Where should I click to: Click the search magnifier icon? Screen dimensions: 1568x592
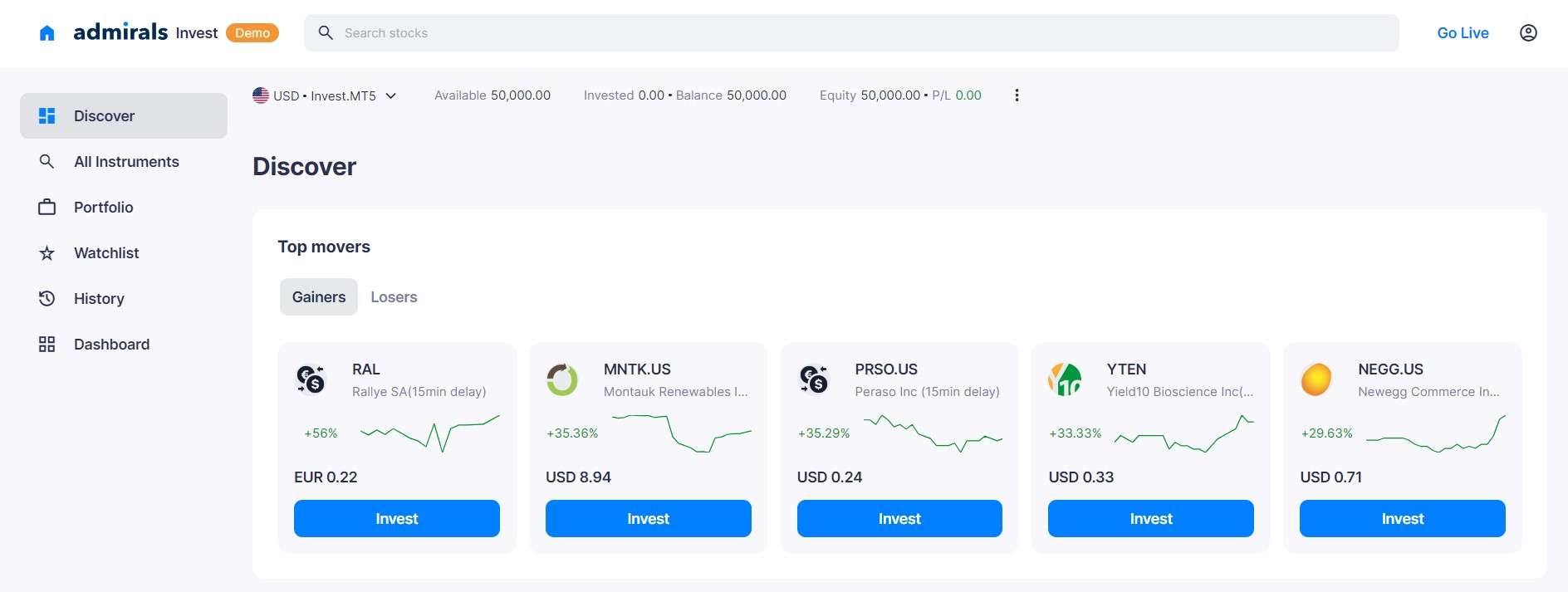[x=326, y=32]
